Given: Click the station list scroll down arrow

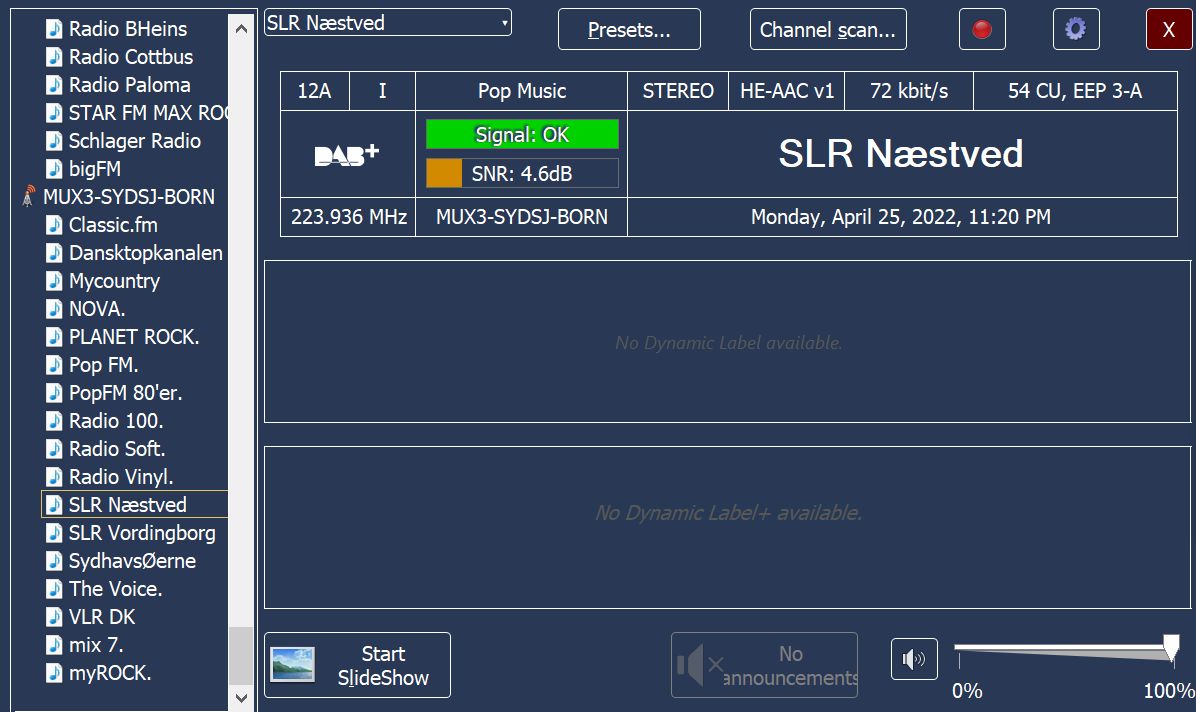Looking at the screenshot, I should pyautogui.click(x=241, y=697).
